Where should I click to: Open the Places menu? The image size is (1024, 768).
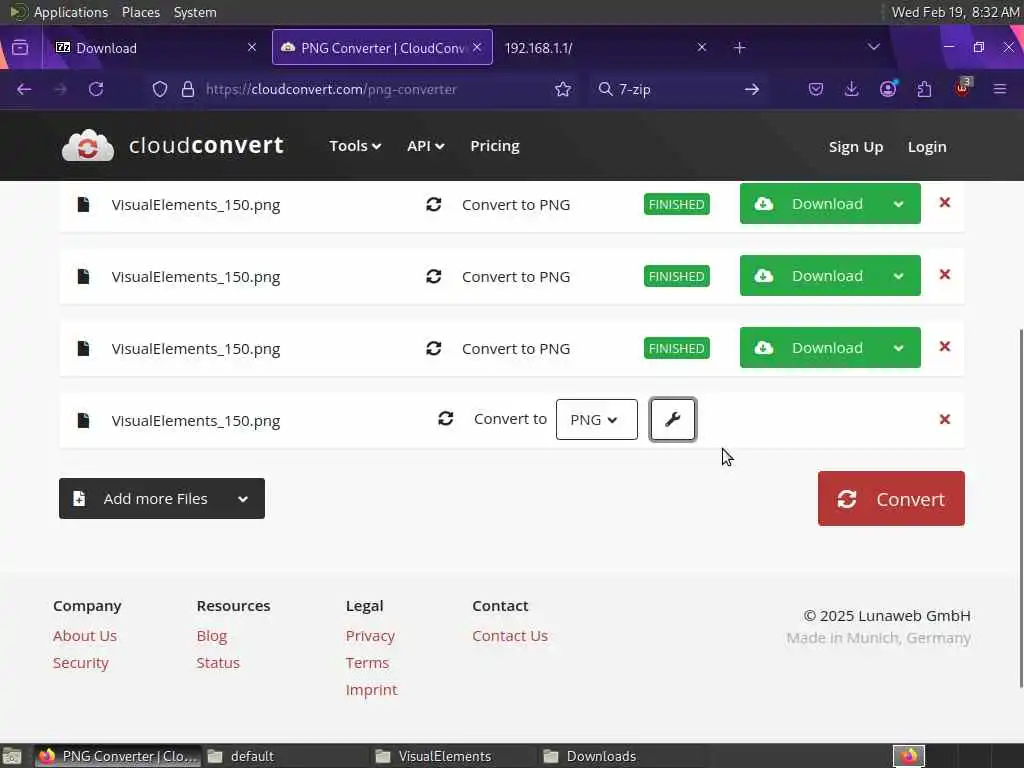click(x=140, y=12)
